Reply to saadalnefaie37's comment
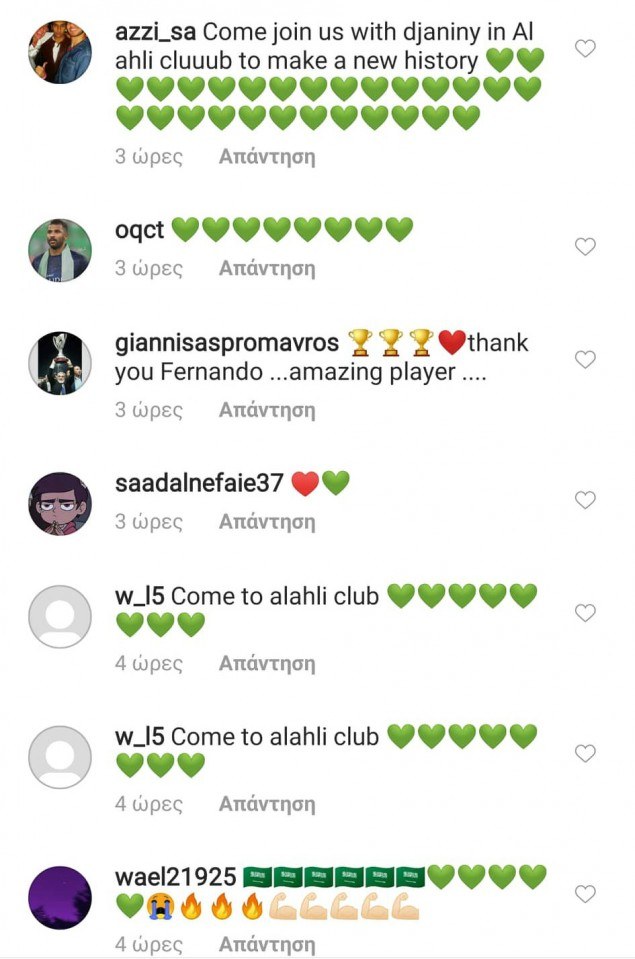The image size is (635, 959). (267, 522)
